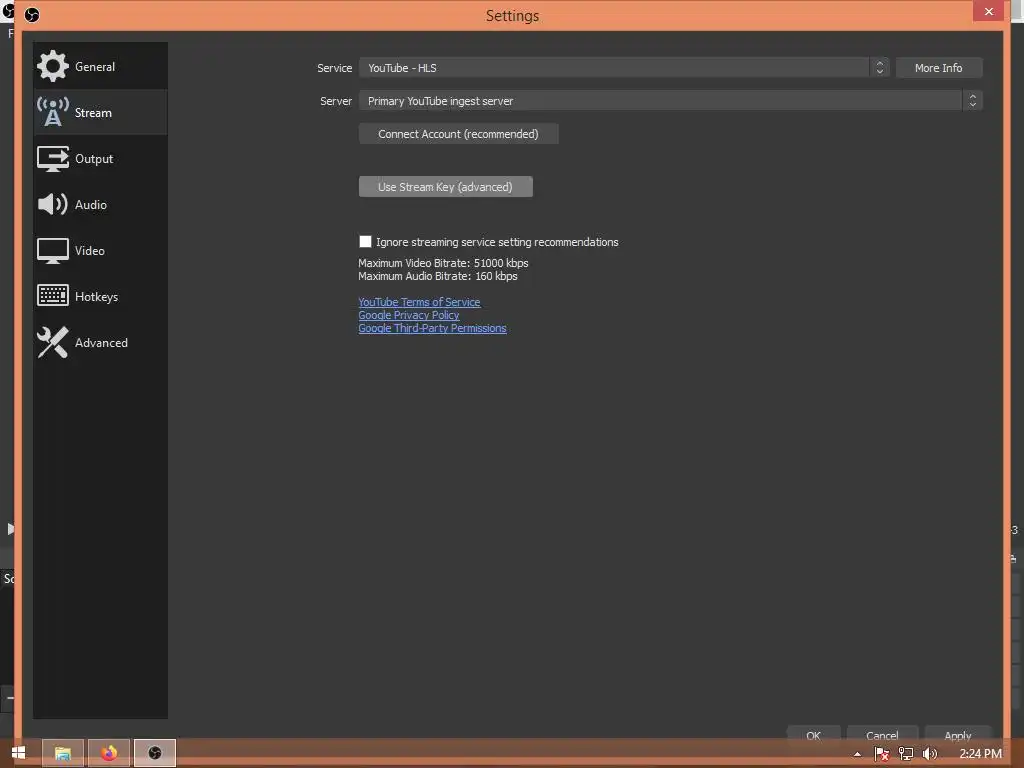
Task: Click the General gear icon
Action: tap(52, 66)
